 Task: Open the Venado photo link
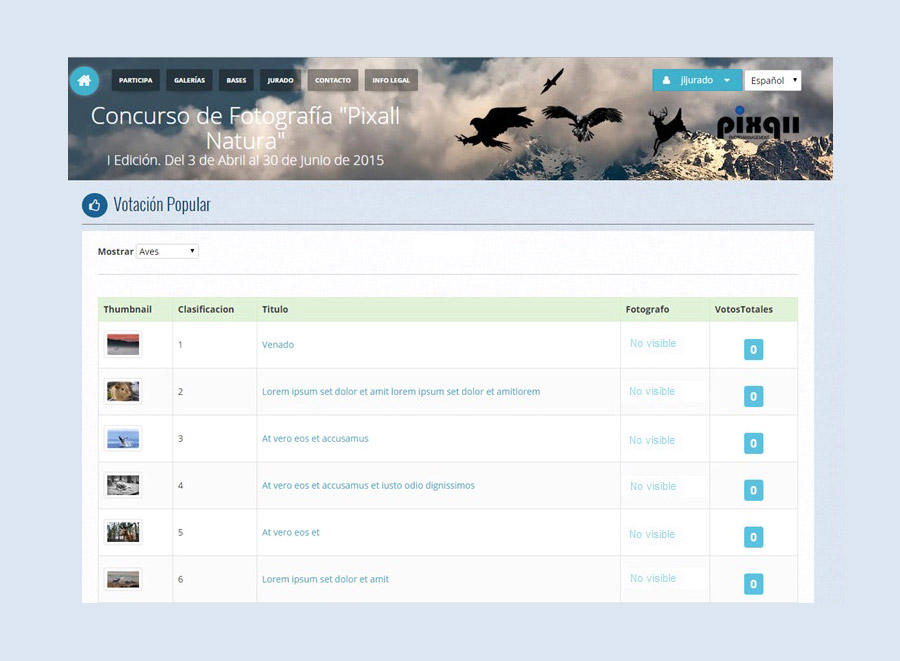pyautogui.click(x=278, y=345)
